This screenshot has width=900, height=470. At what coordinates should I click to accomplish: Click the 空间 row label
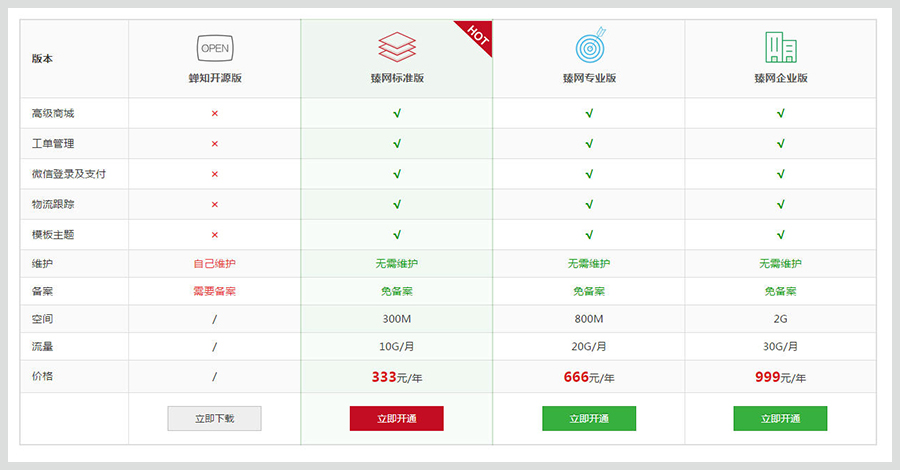click(x=42, y=319)
